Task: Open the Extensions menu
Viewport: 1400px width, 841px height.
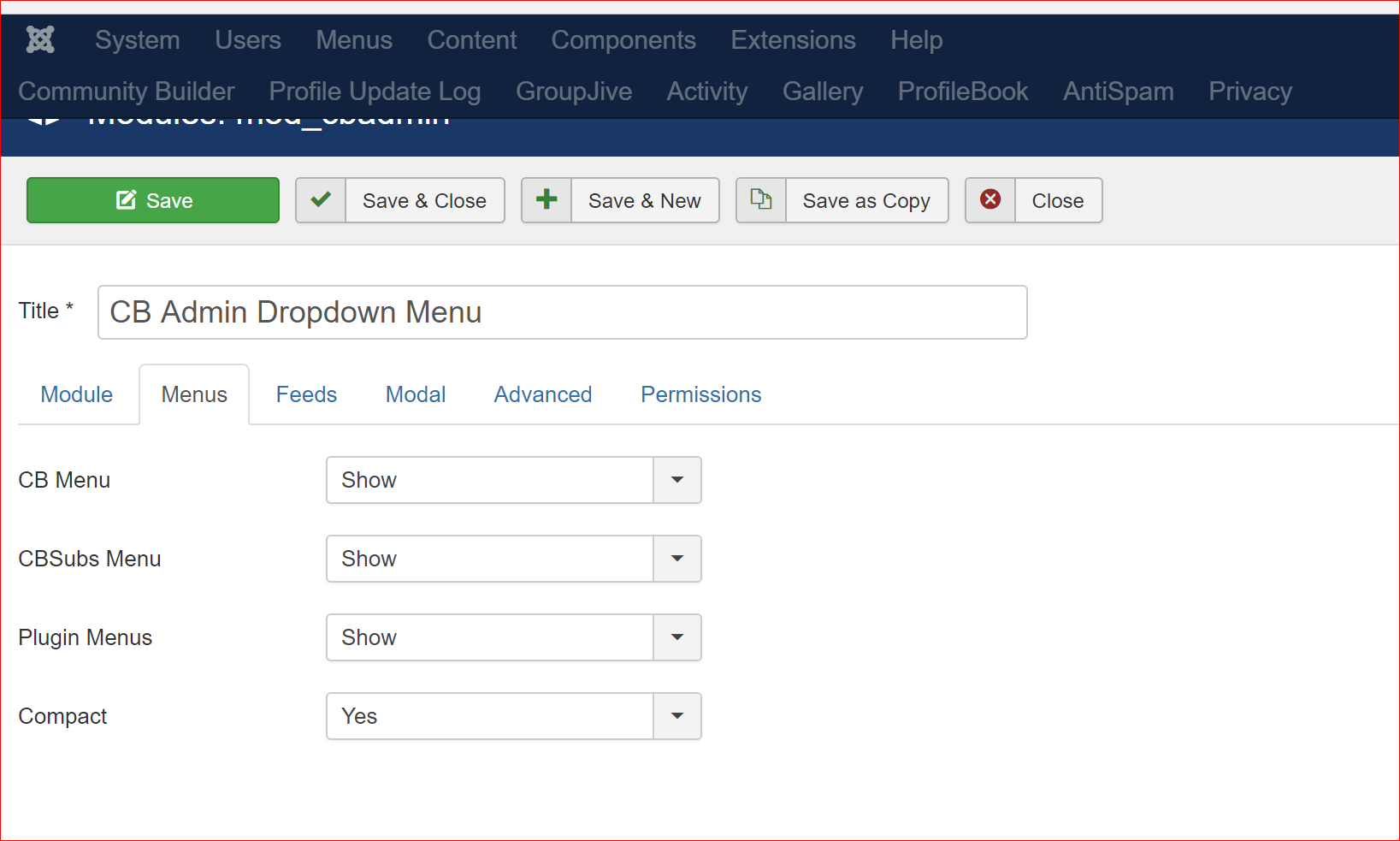Action: click(793, 40)
